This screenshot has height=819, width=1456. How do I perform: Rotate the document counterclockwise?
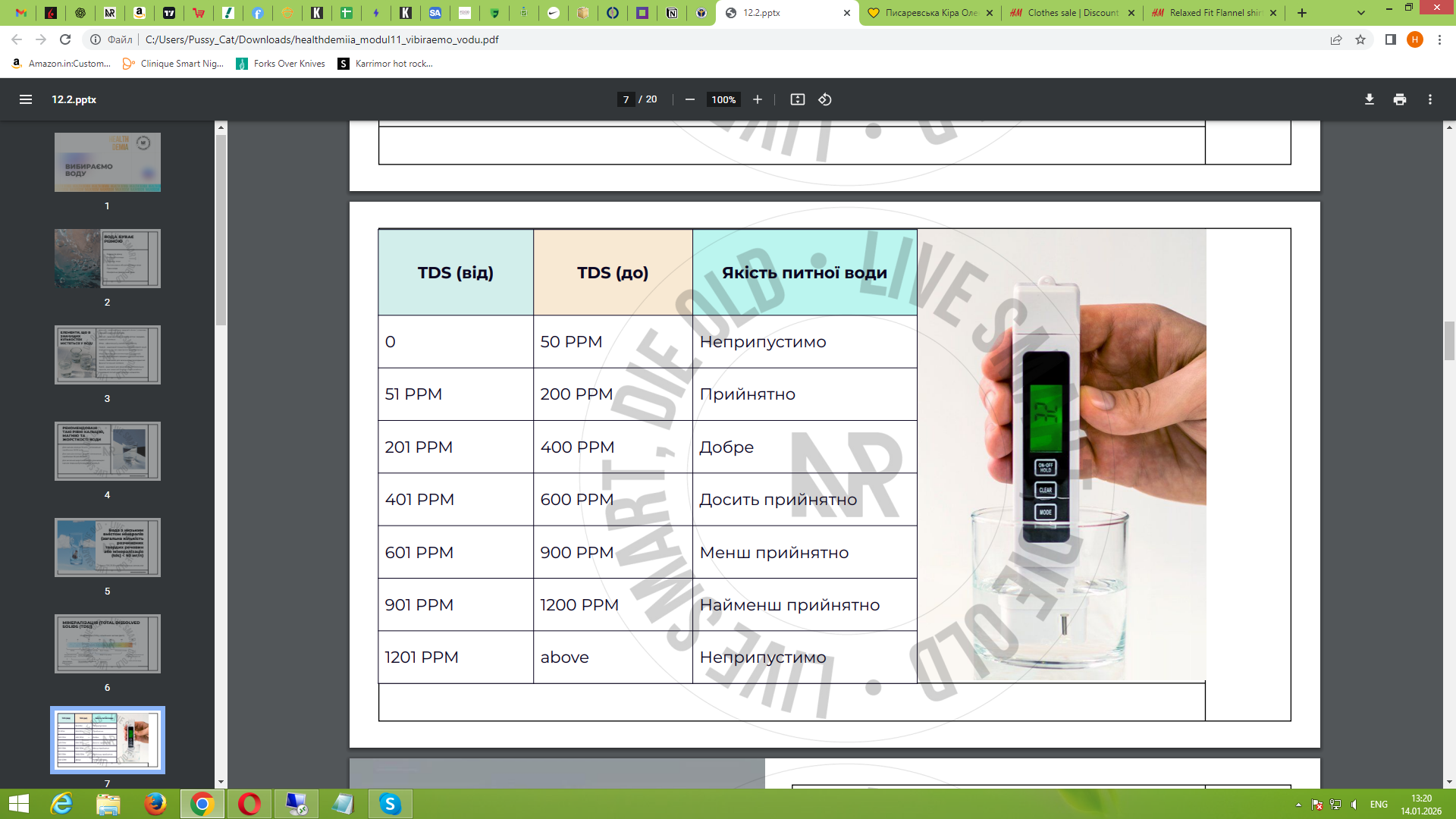[x=825, y=99]
